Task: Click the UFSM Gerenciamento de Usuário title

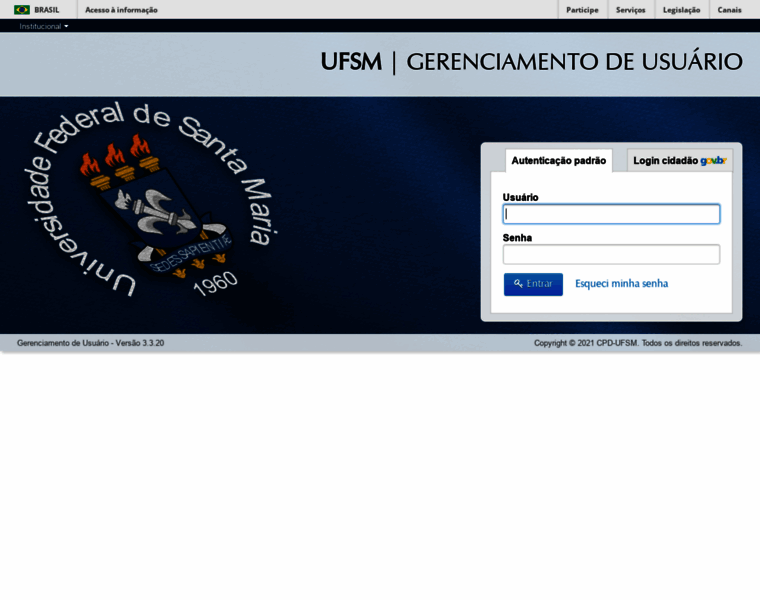Action: pos(531,62)
